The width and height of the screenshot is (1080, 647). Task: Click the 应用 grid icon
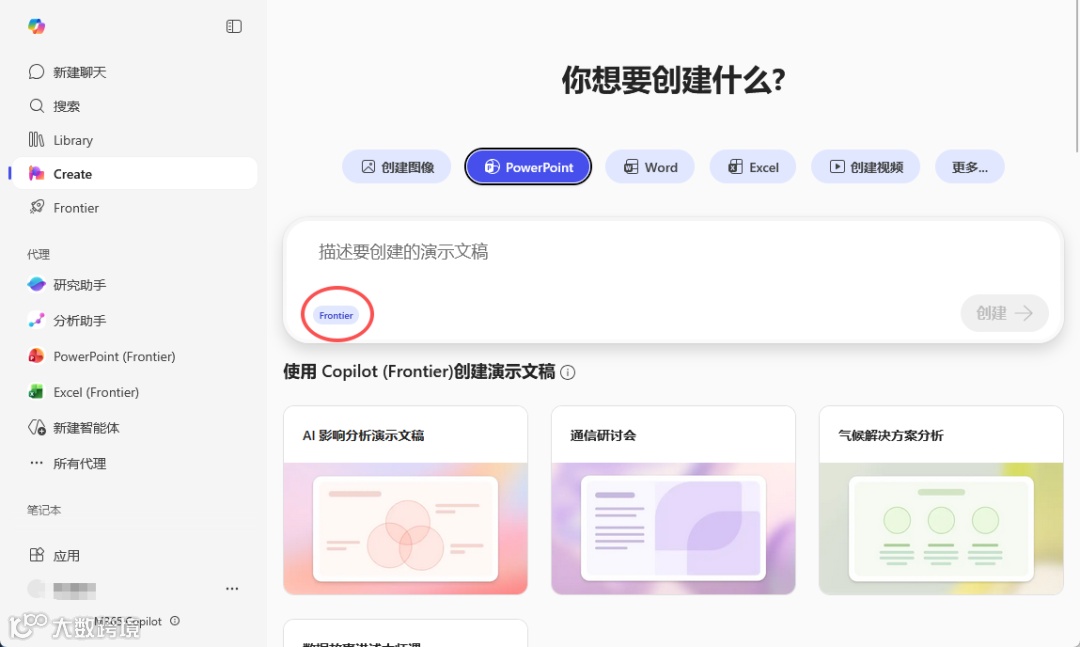coord(37,555)
